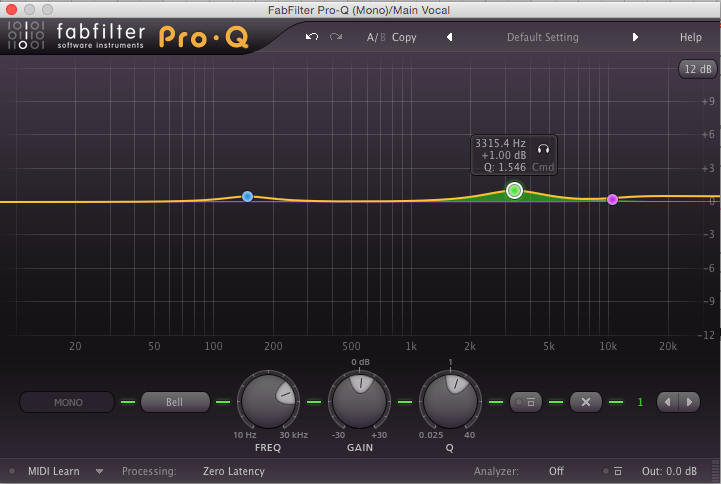Click the GAIN knob
721x484 pixels.
coord(360,401)
